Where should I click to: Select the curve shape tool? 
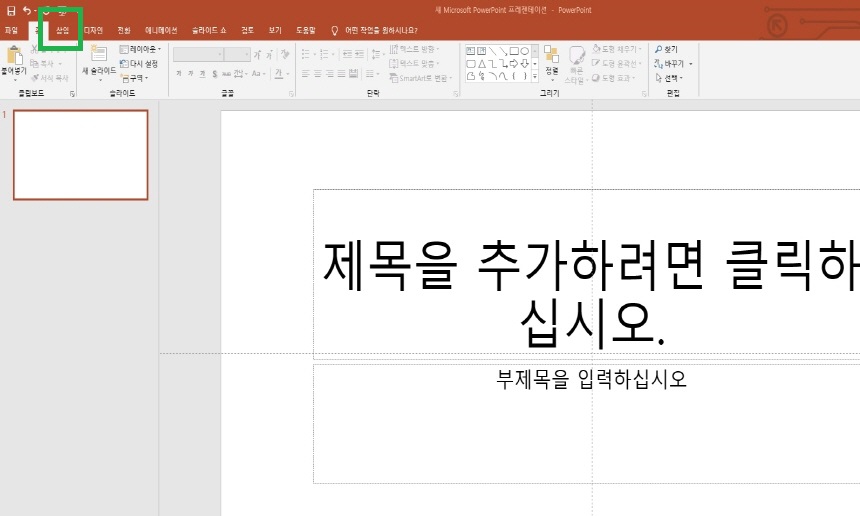tap(503, 76)
